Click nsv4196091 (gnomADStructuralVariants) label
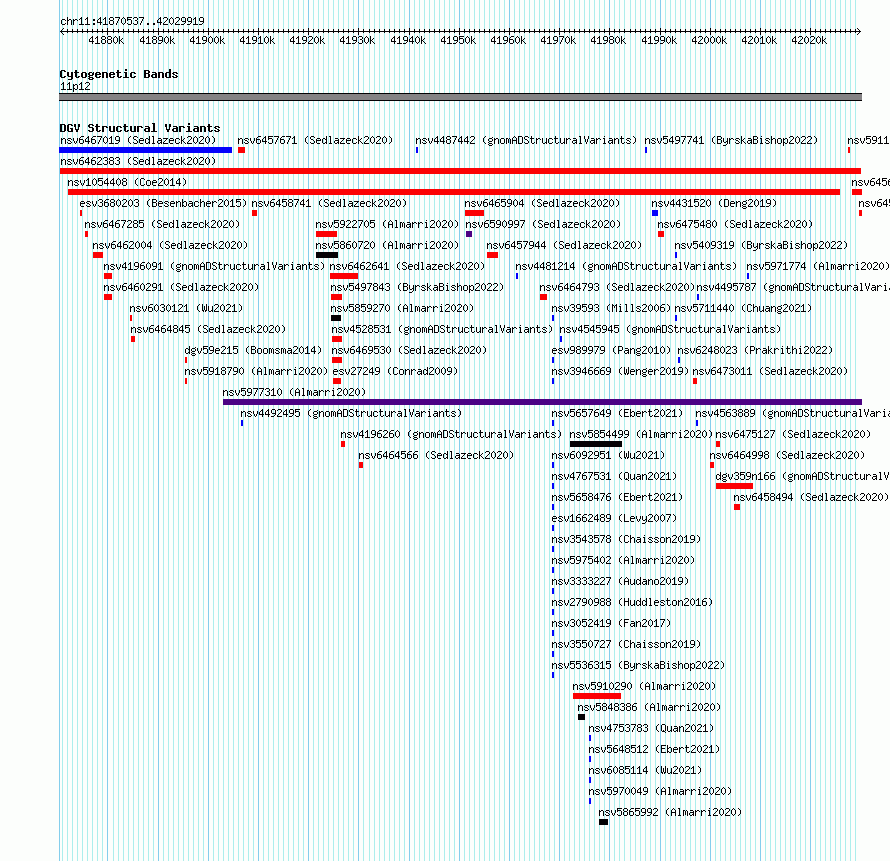Screen dimensions: 890x861 pos(214,266)
